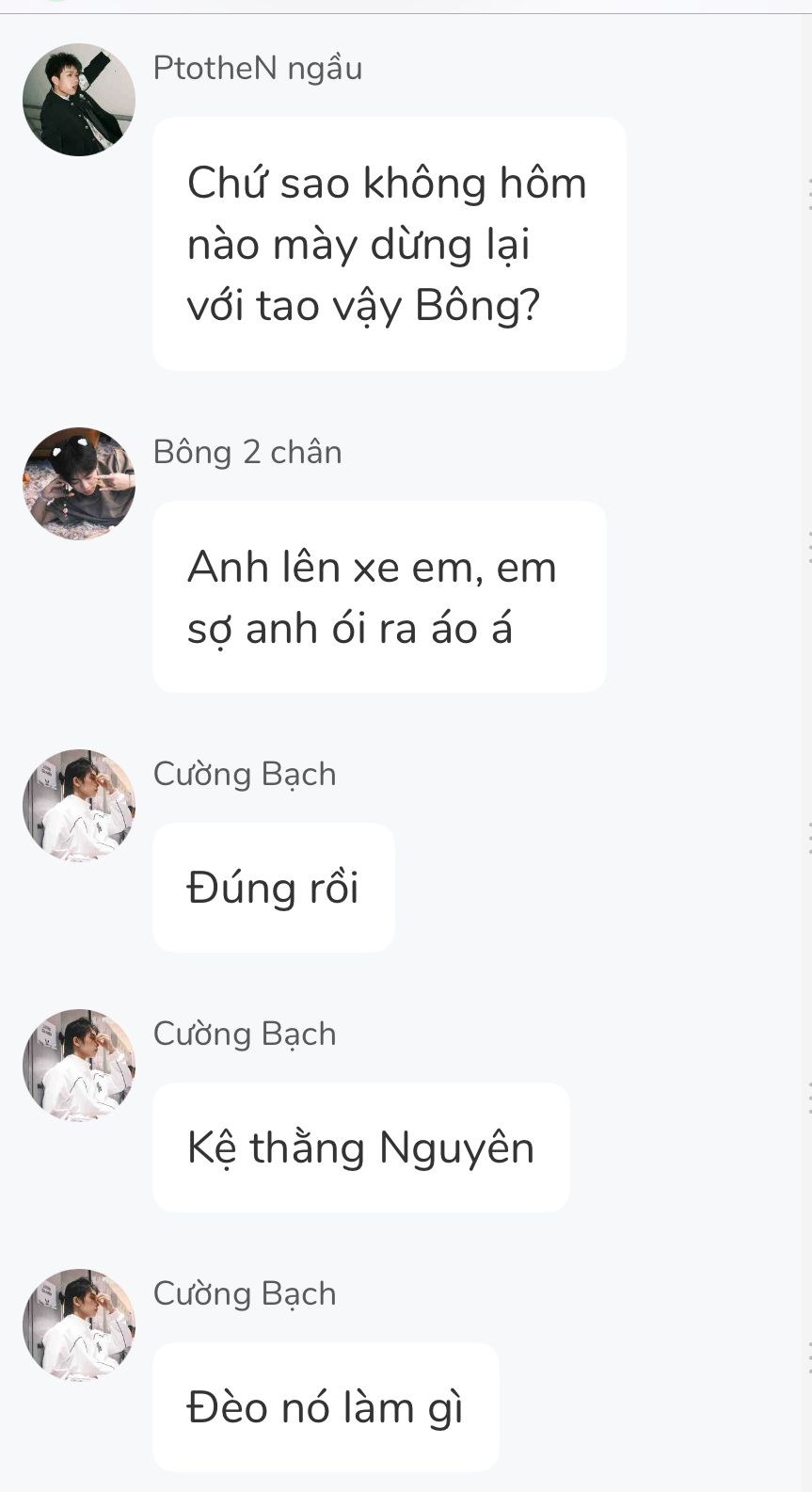Click 'Cường Bạch' name above 'Kệ thằng Nguyên'
The image size is (812, 1492).
[x=245, y=1034]
